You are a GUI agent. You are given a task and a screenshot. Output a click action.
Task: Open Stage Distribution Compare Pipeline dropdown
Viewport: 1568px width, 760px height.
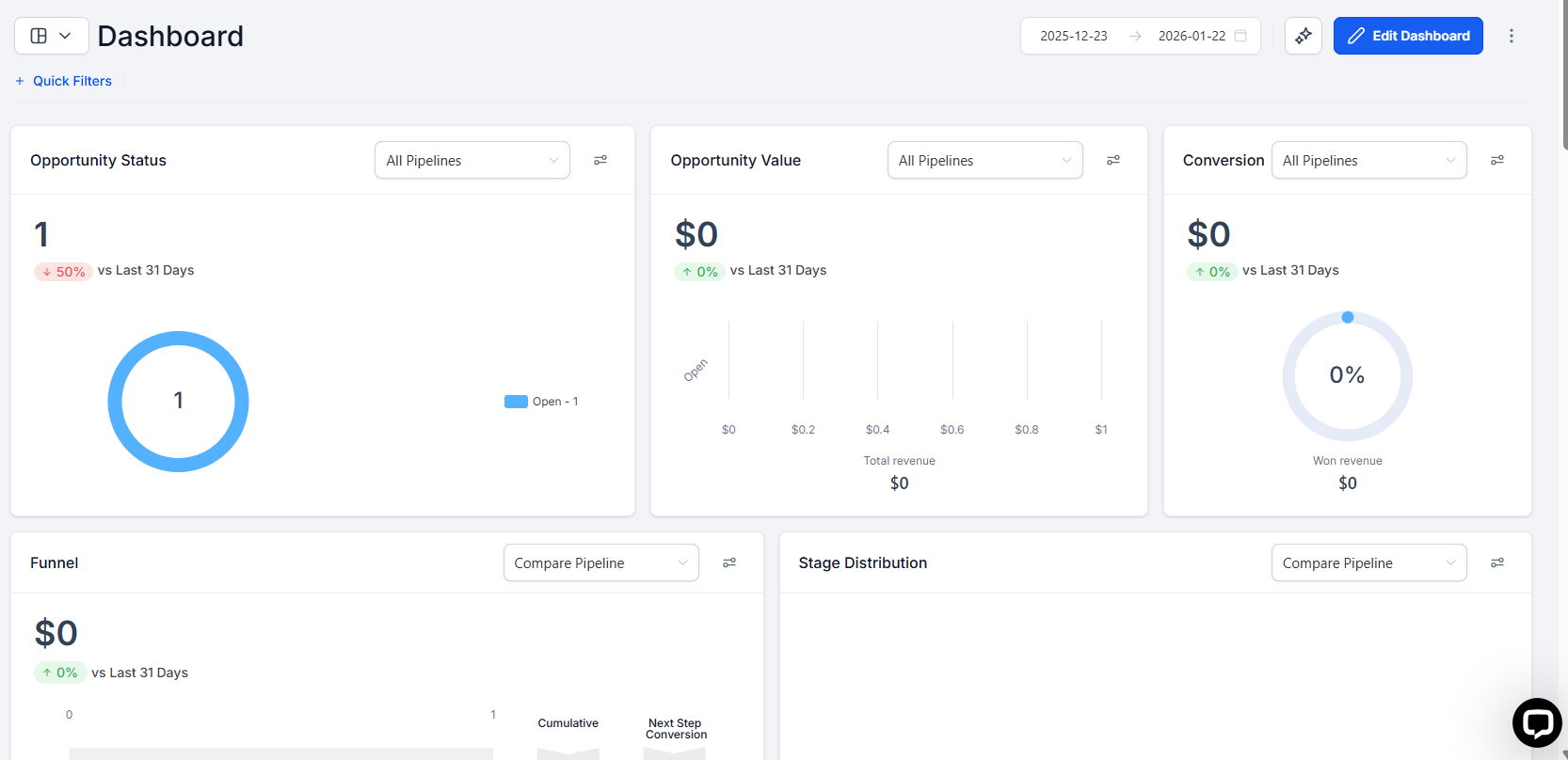(1368, 563)
